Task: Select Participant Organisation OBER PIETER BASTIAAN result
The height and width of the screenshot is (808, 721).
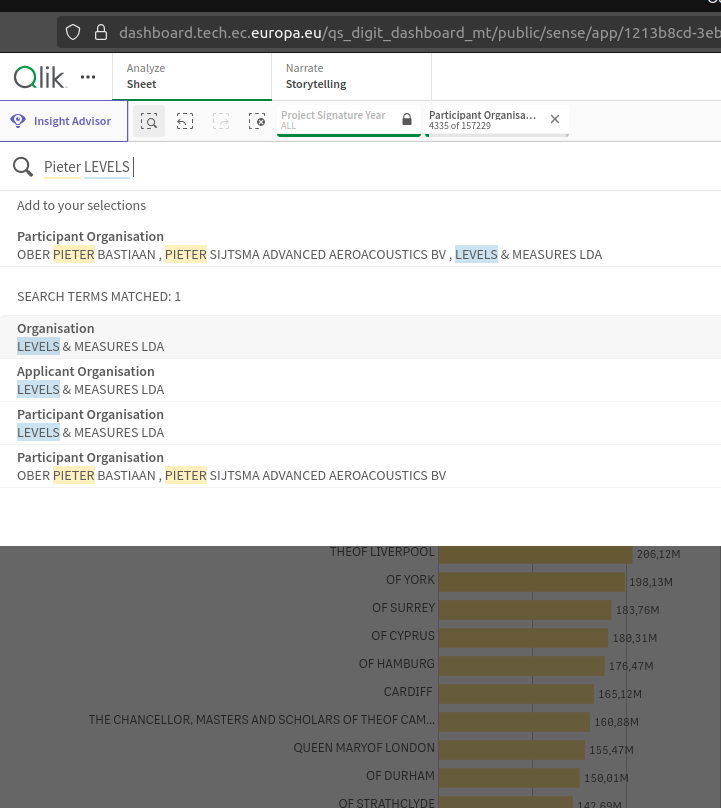Action: click(x=360, y=466)
